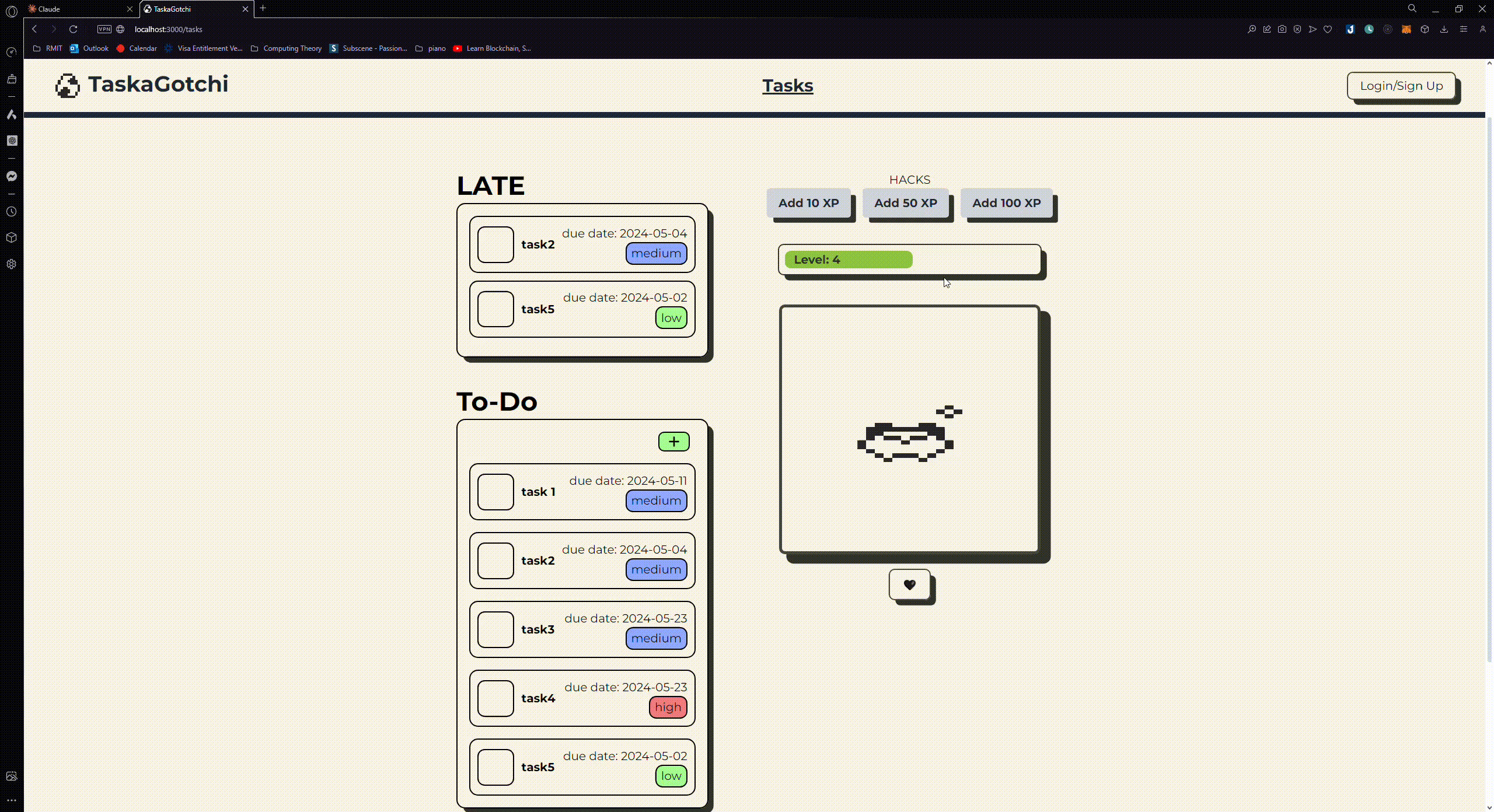
Task: Click the browser downloads icon
Action: point(1444,29)
